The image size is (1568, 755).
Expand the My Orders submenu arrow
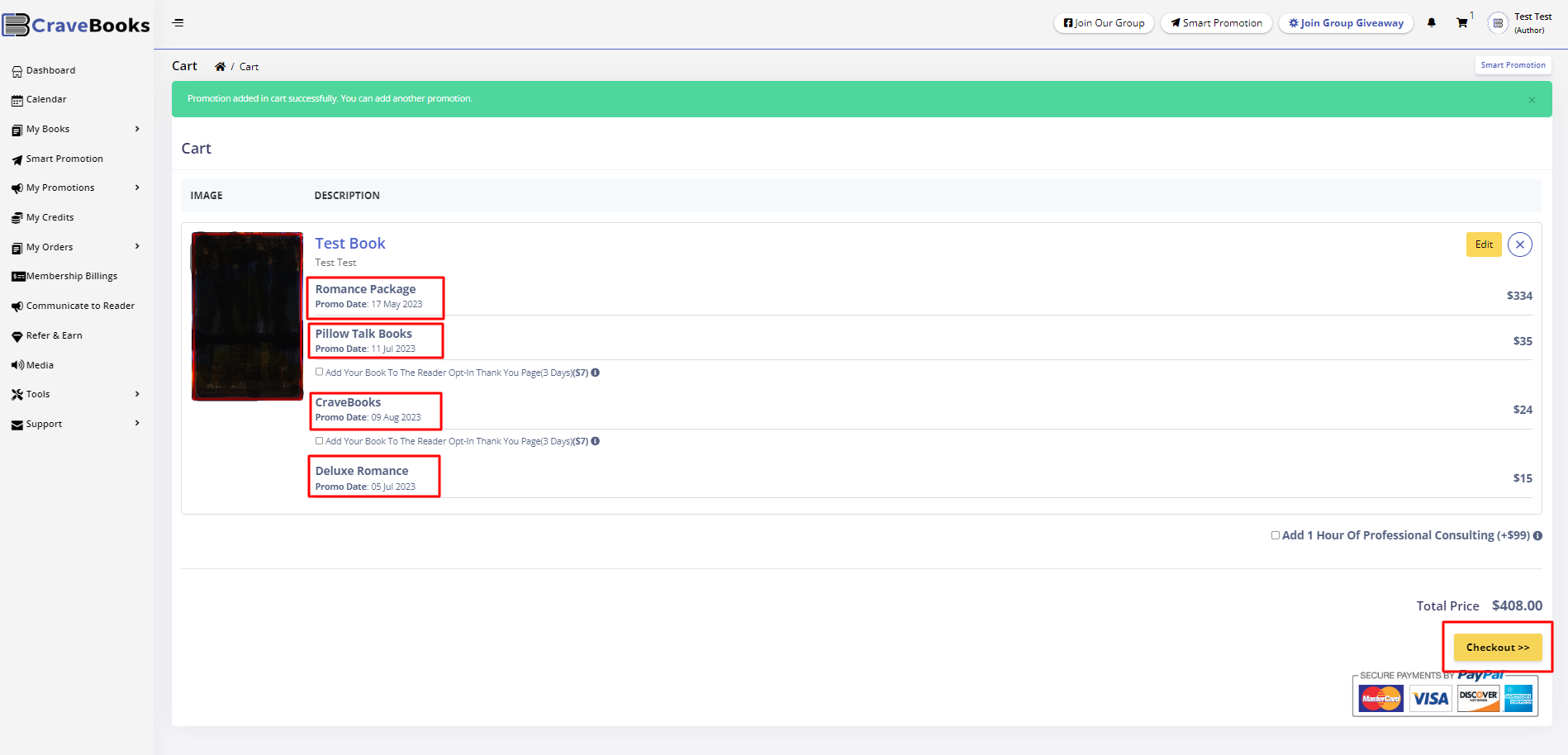point(137,246)
